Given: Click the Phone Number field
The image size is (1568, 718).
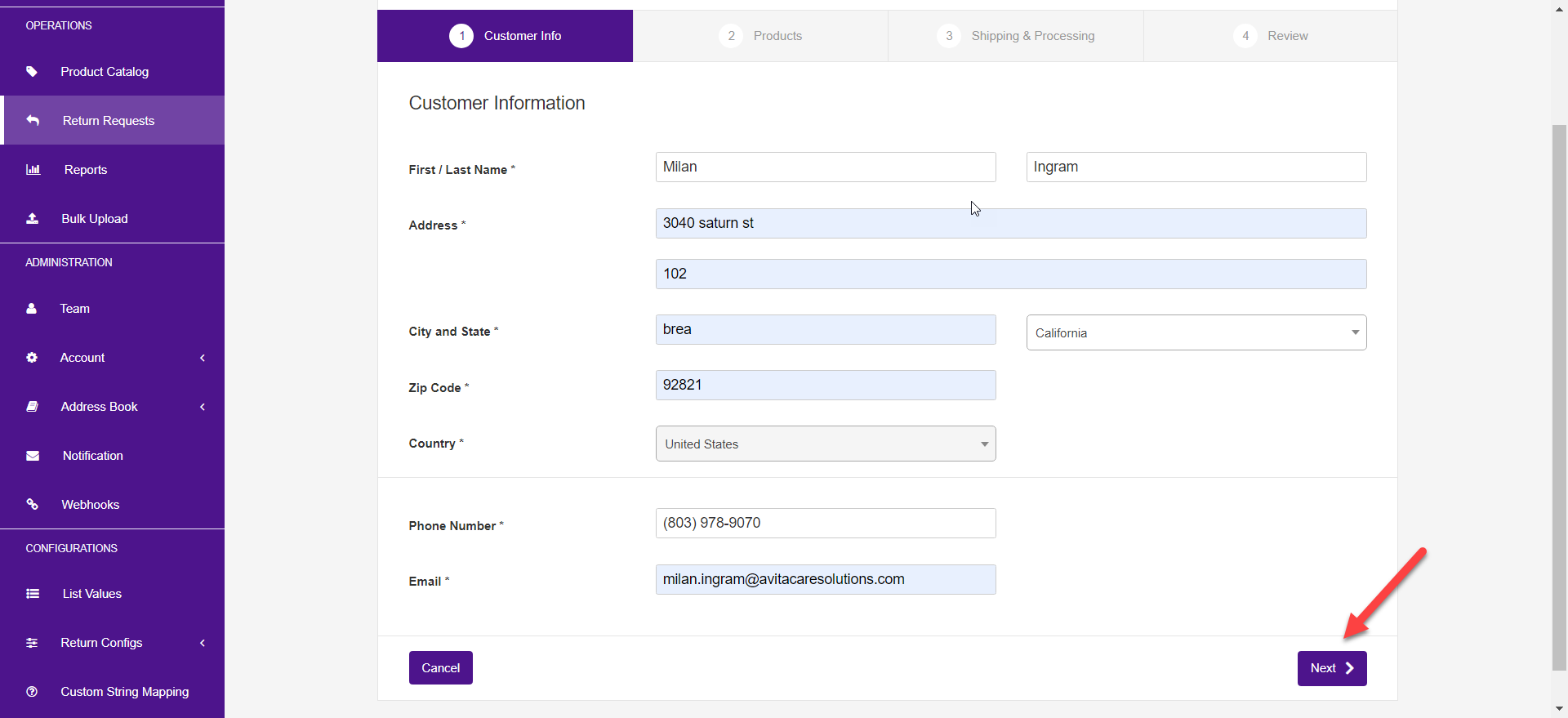Looking at the screenshot, I should 826,523.
